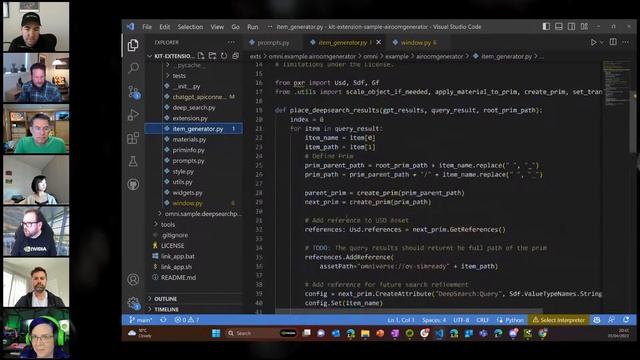Refresh the Explorer file tree
640x360 pixels.
[224, 56]
